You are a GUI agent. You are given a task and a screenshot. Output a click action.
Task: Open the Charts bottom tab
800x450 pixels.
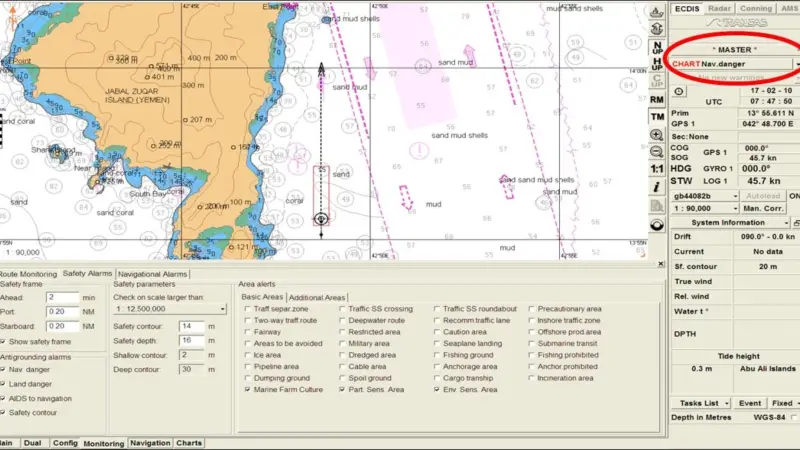pos(189,443)
